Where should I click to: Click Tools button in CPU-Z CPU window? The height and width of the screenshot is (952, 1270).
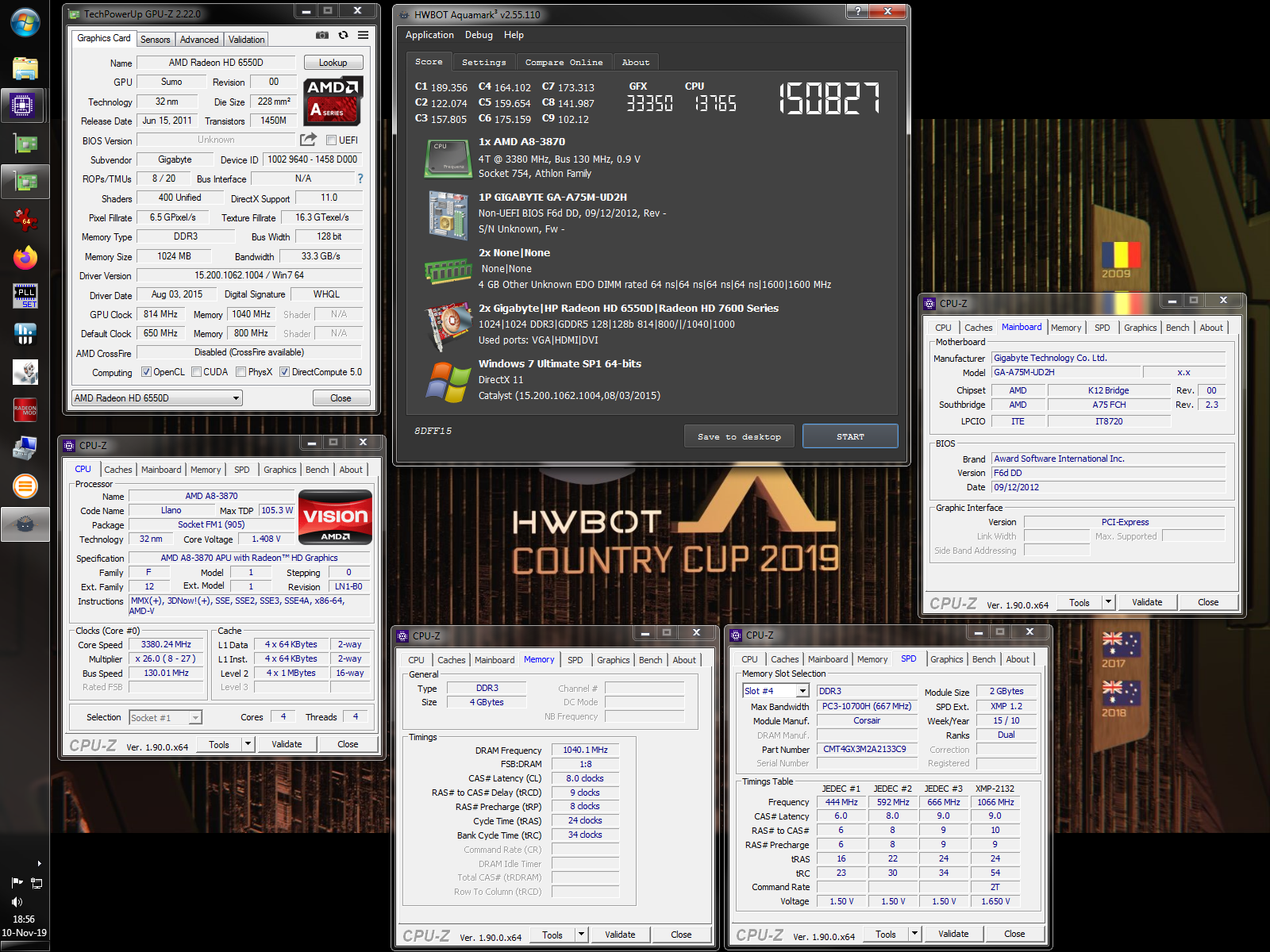[x=219, y=744]
